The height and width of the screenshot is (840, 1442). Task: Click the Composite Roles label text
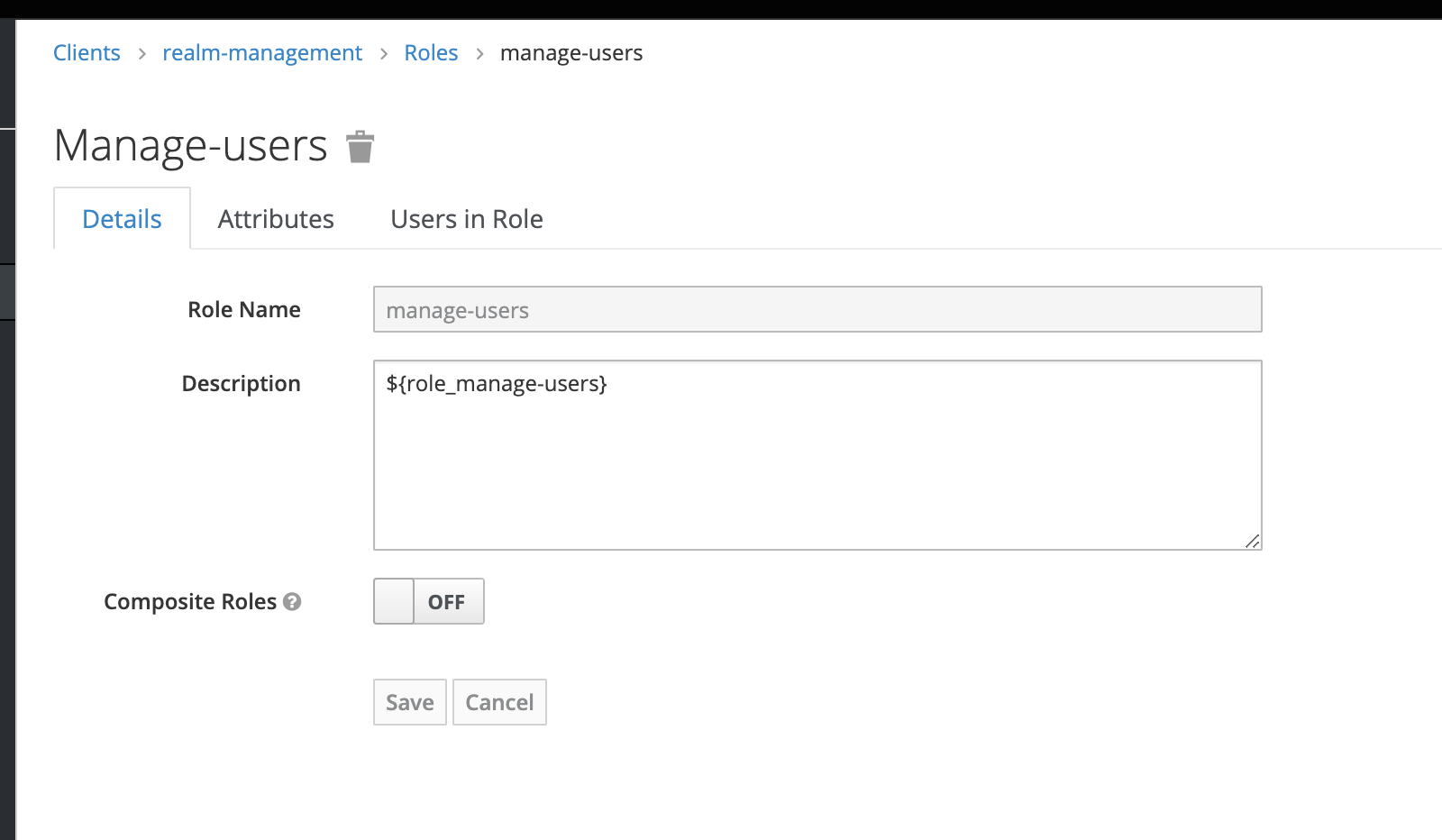190,601
